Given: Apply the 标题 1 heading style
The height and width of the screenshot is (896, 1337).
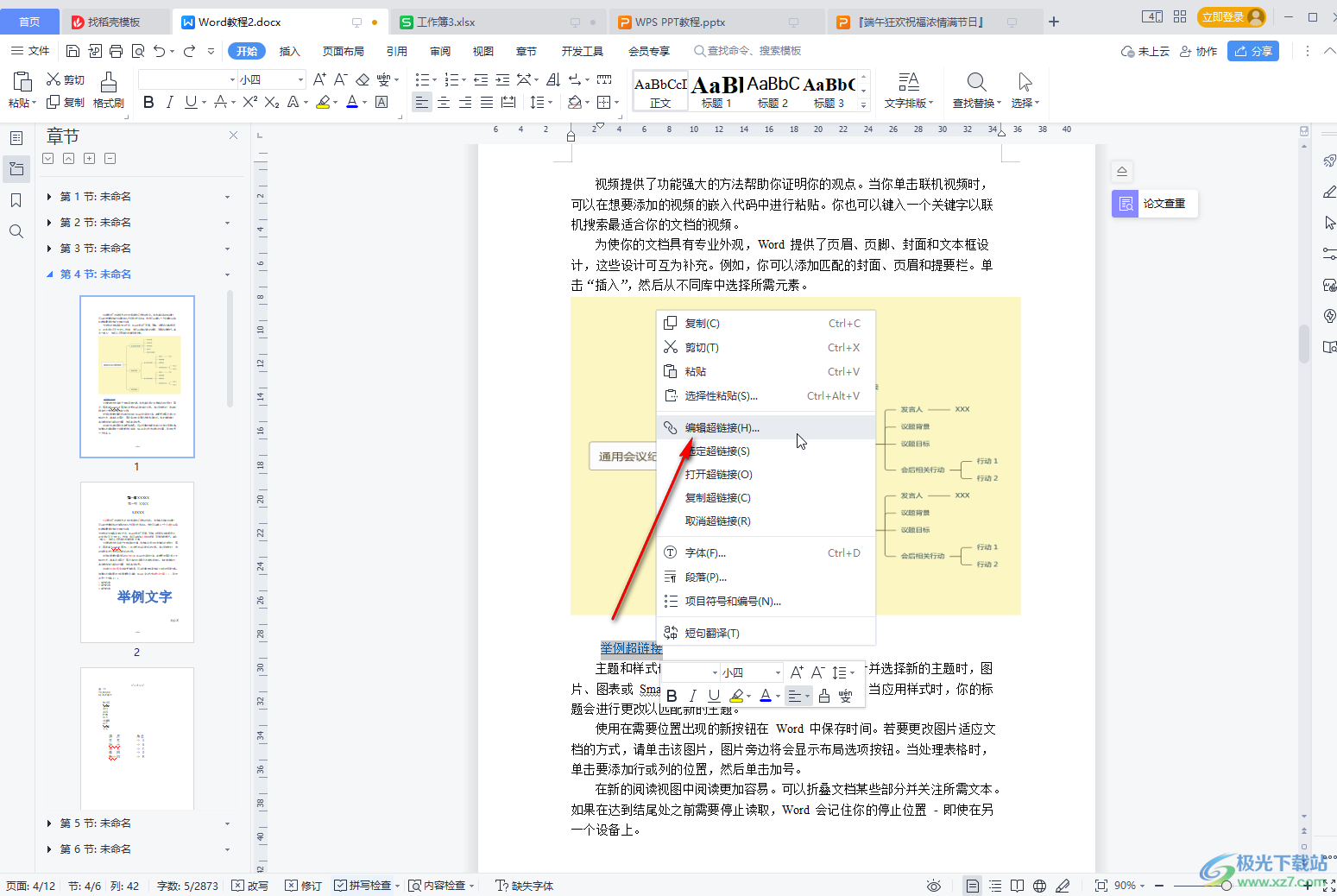Looking at the screenshot, I should pyautogui.click(x=716, y=91).
